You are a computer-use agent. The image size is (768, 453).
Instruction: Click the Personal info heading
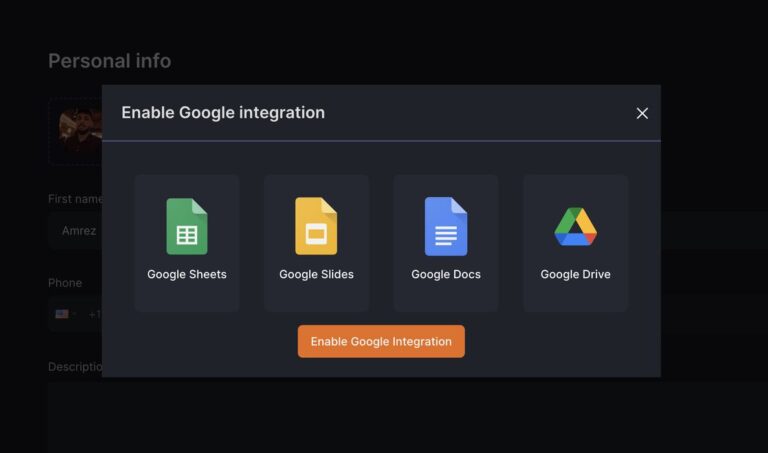(110, 61)
